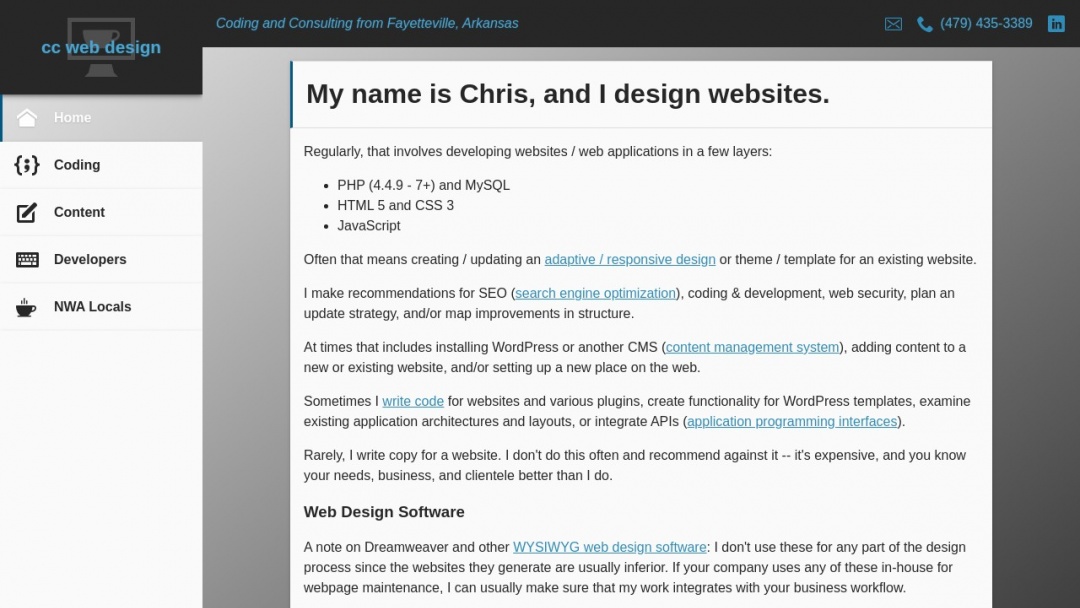
Task: Click the application programming interfaces link
Action: click(791, 421)
